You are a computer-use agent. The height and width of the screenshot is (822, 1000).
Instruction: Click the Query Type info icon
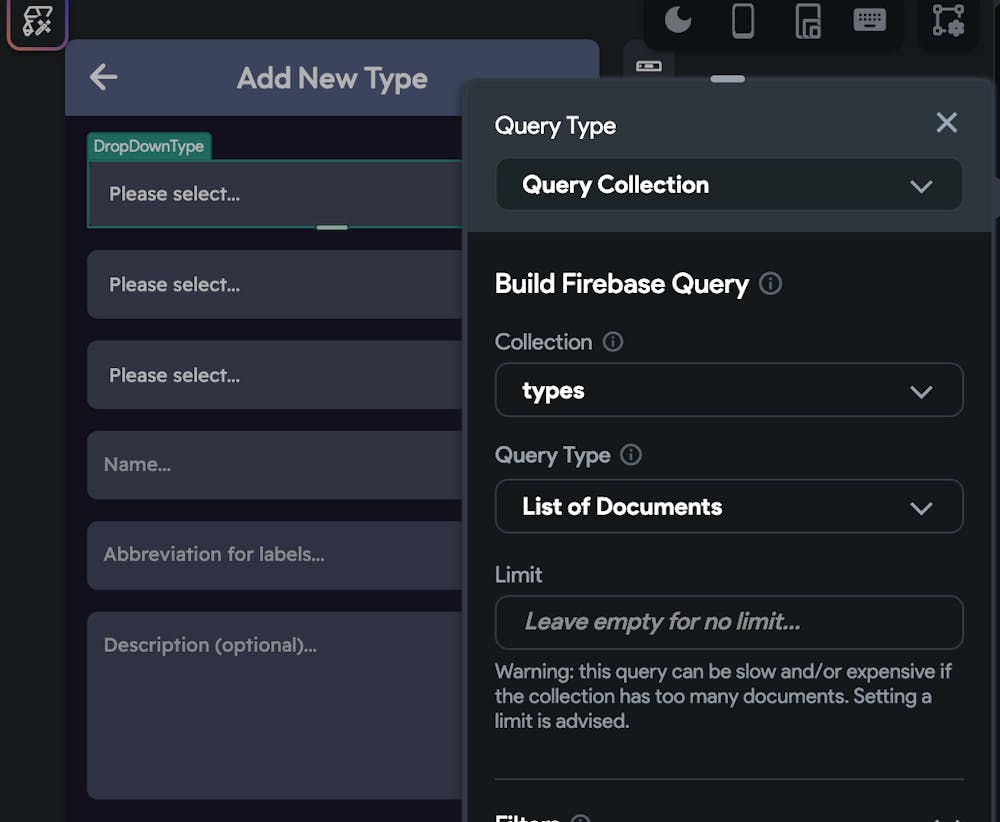631,456
